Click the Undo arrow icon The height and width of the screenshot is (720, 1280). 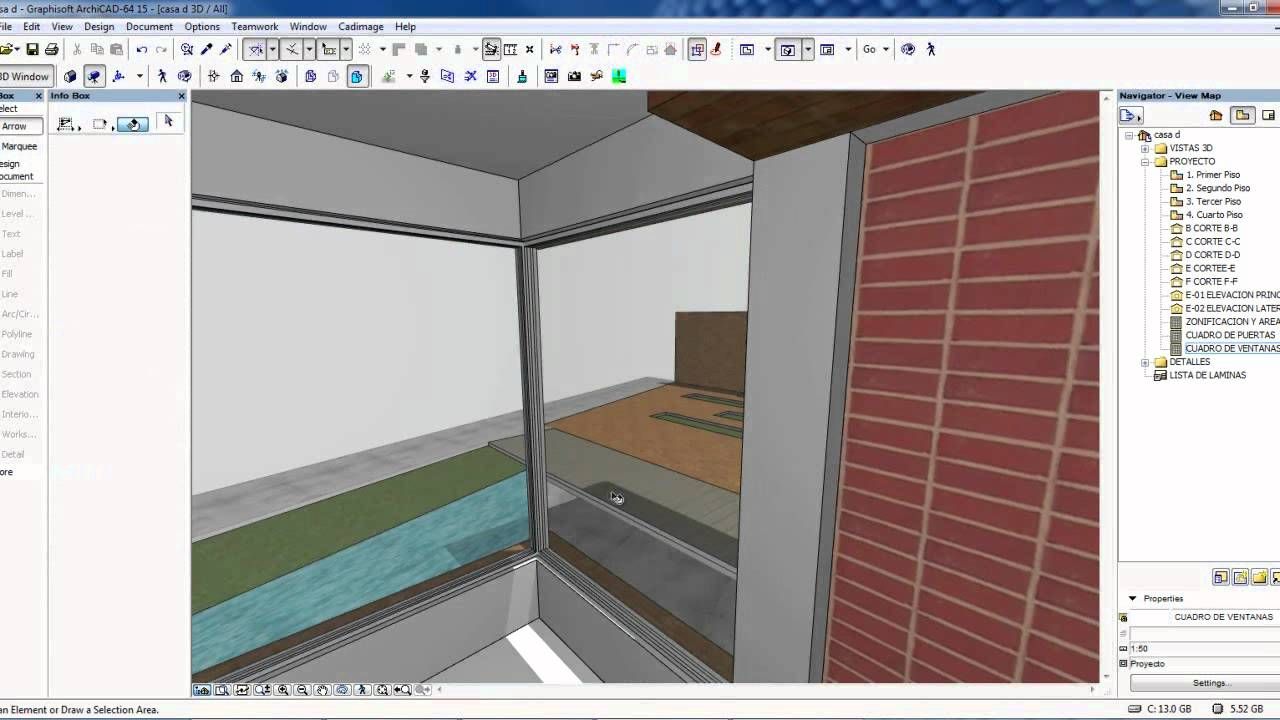142,49
